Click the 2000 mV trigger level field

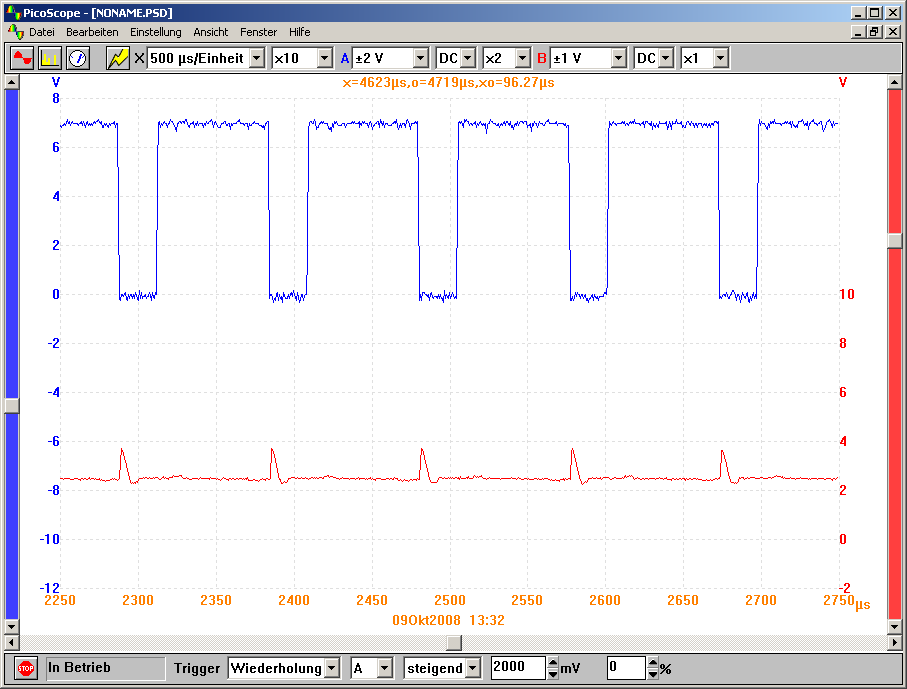tap(518, 668)
